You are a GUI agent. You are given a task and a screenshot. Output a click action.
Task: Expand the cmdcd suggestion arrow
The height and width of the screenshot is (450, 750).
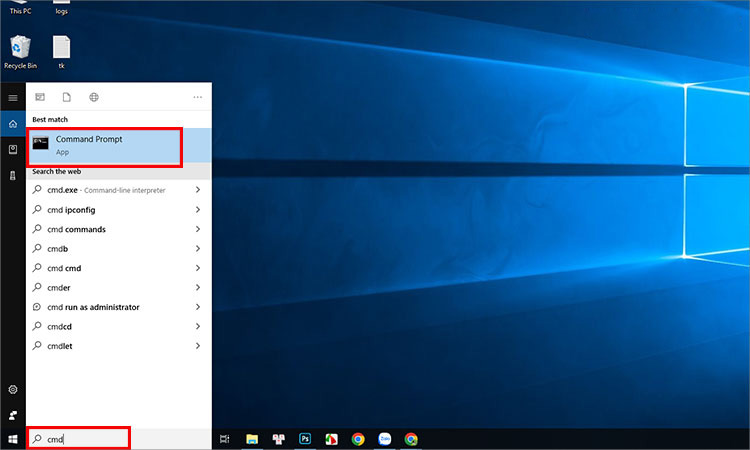click(198, 326)
